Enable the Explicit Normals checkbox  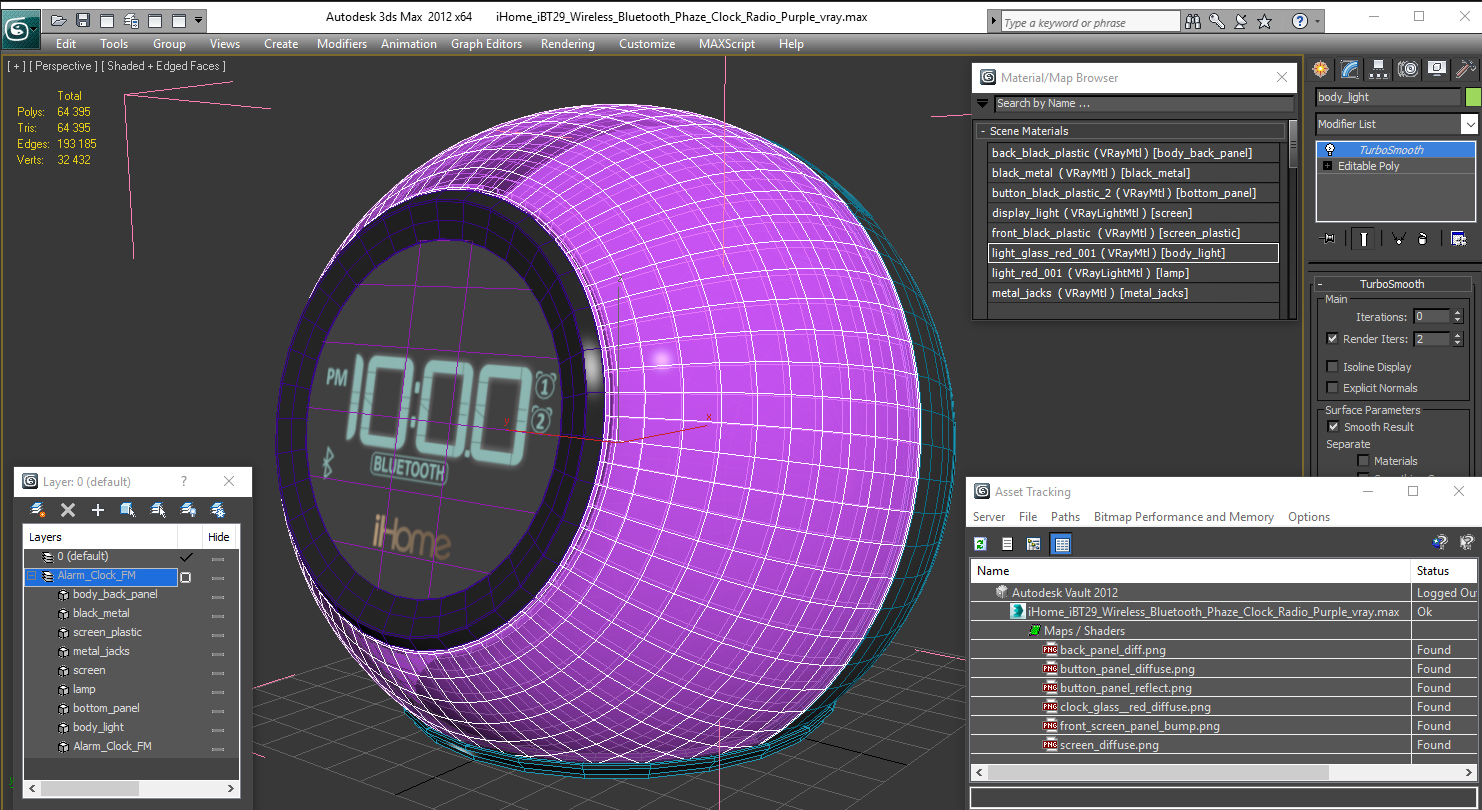tap(1332, 388)
